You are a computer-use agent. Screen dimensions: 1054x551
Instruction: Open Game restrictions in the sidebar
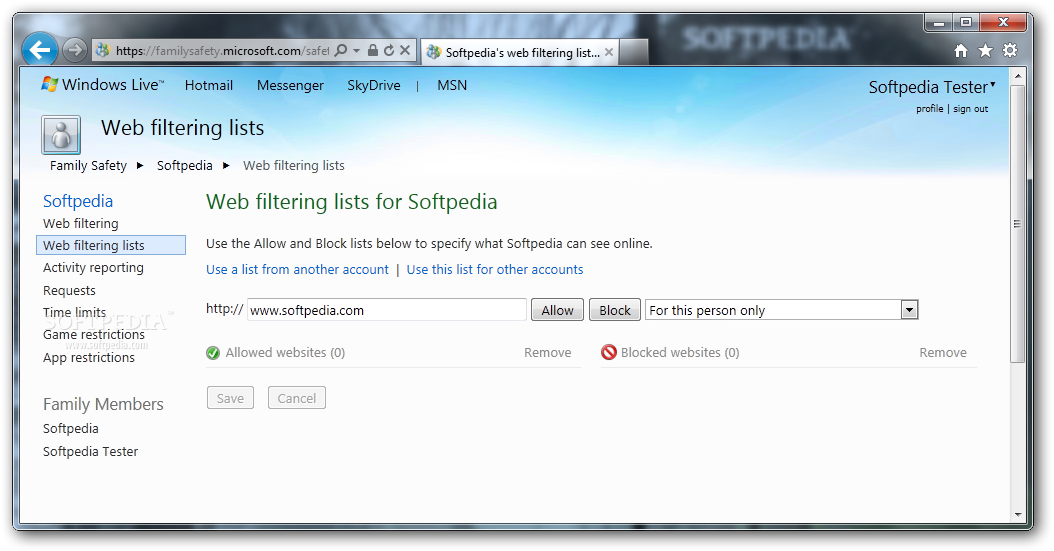[94, 335]
